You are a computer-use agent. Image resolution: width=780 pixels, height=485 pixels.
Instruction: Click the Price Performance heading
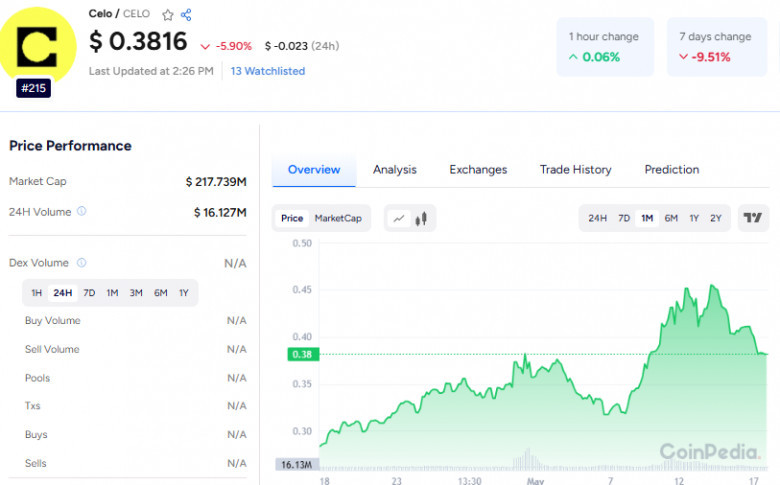70,146
